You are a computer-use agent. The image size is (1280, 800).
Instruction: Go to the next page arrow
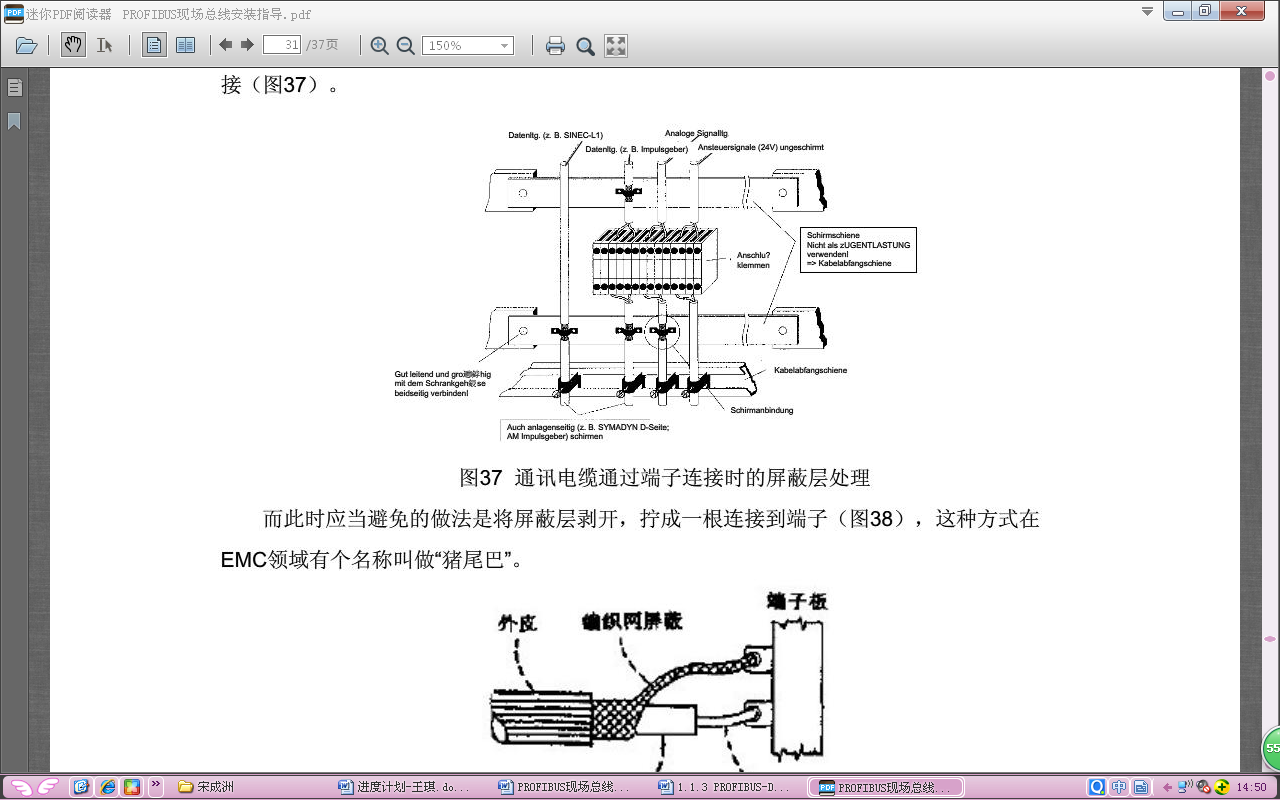pyautogui.click(x=247, y=45)
